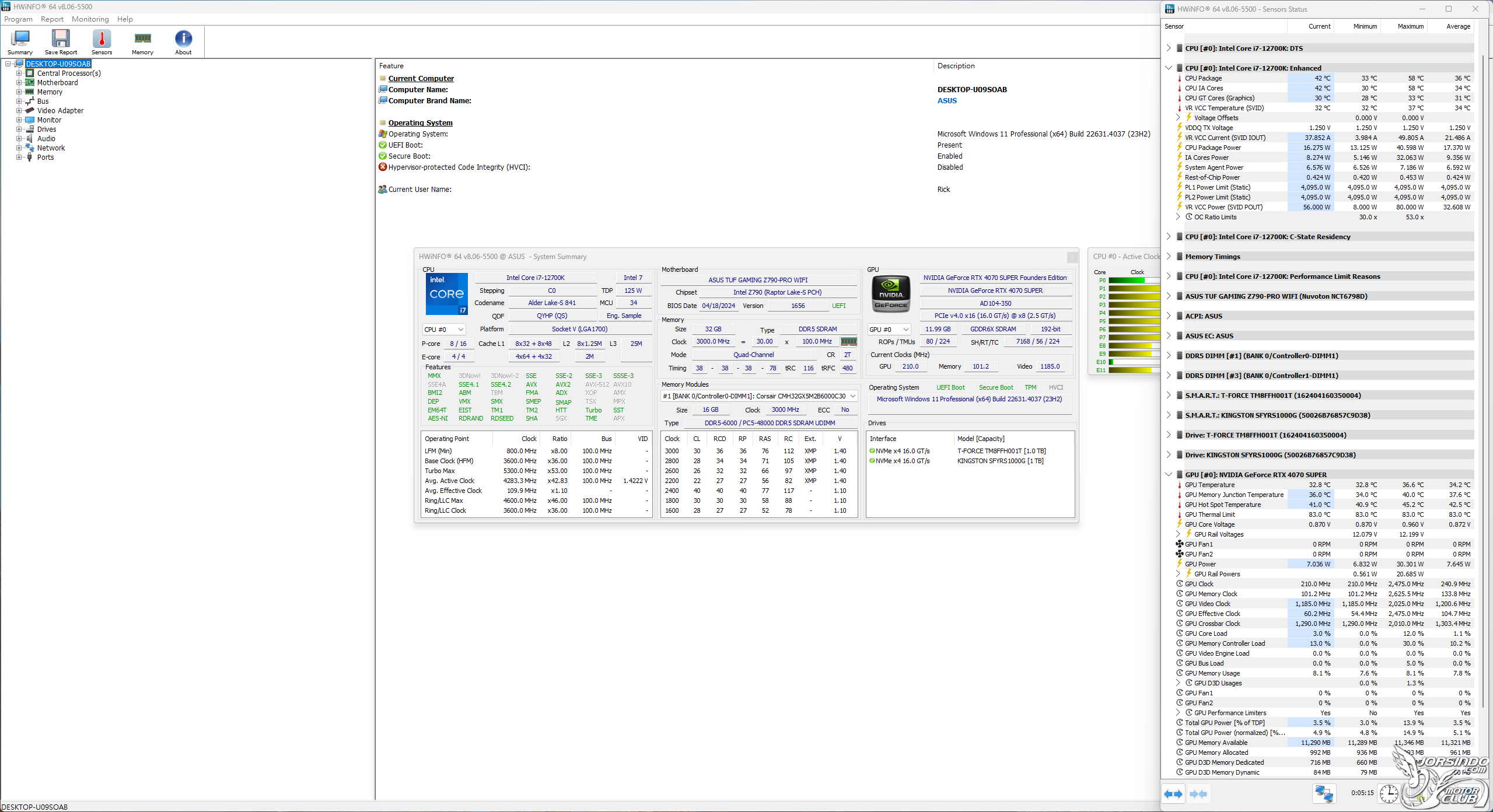The height and width of the screenshot is (812, 1493).
Task: Open the Monitoring menu
Action: pyautogui.click(x=90, y=19)
